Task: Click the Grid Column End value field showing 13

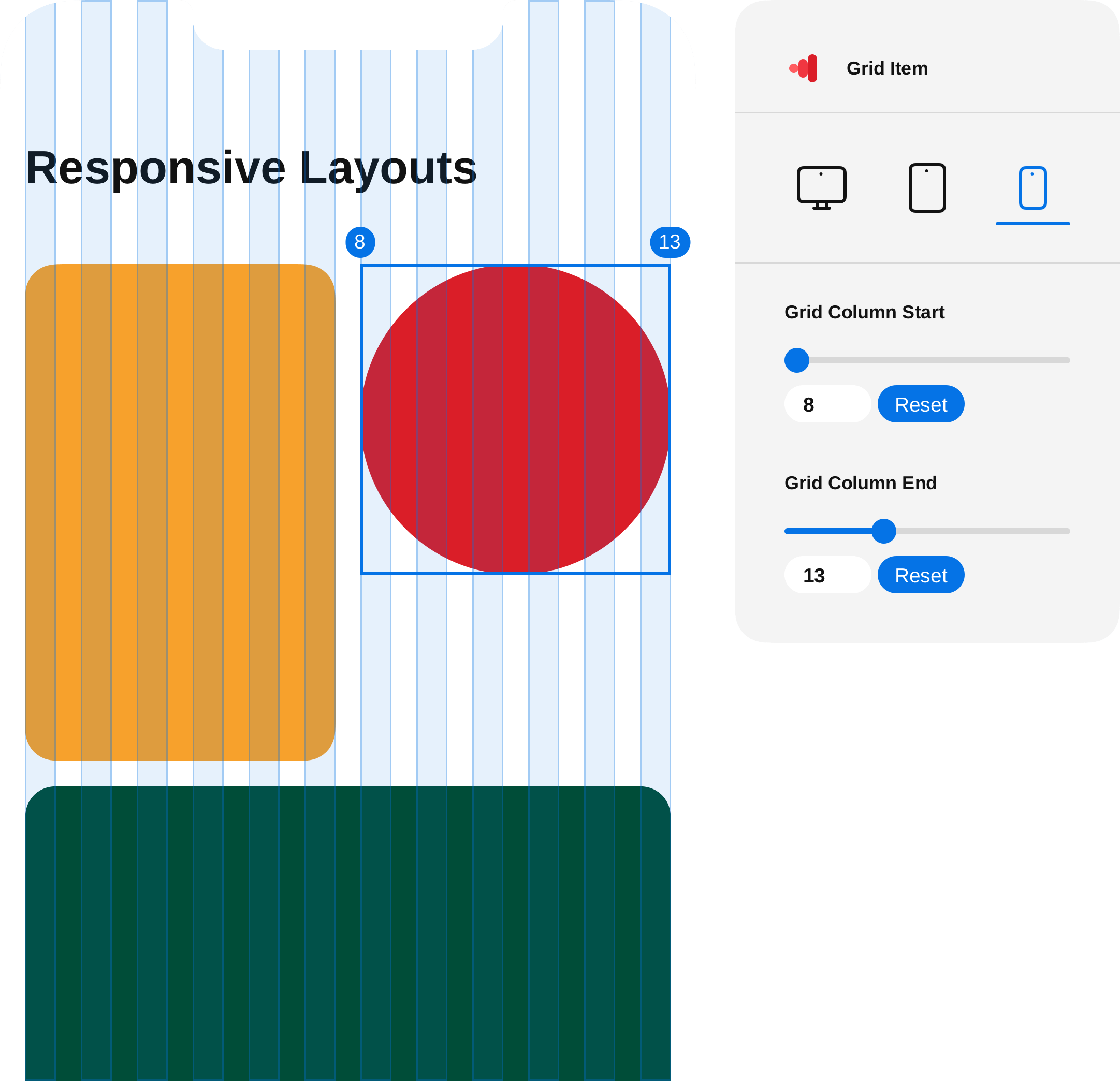Action: pyautogui.click(x=827, y=575)
